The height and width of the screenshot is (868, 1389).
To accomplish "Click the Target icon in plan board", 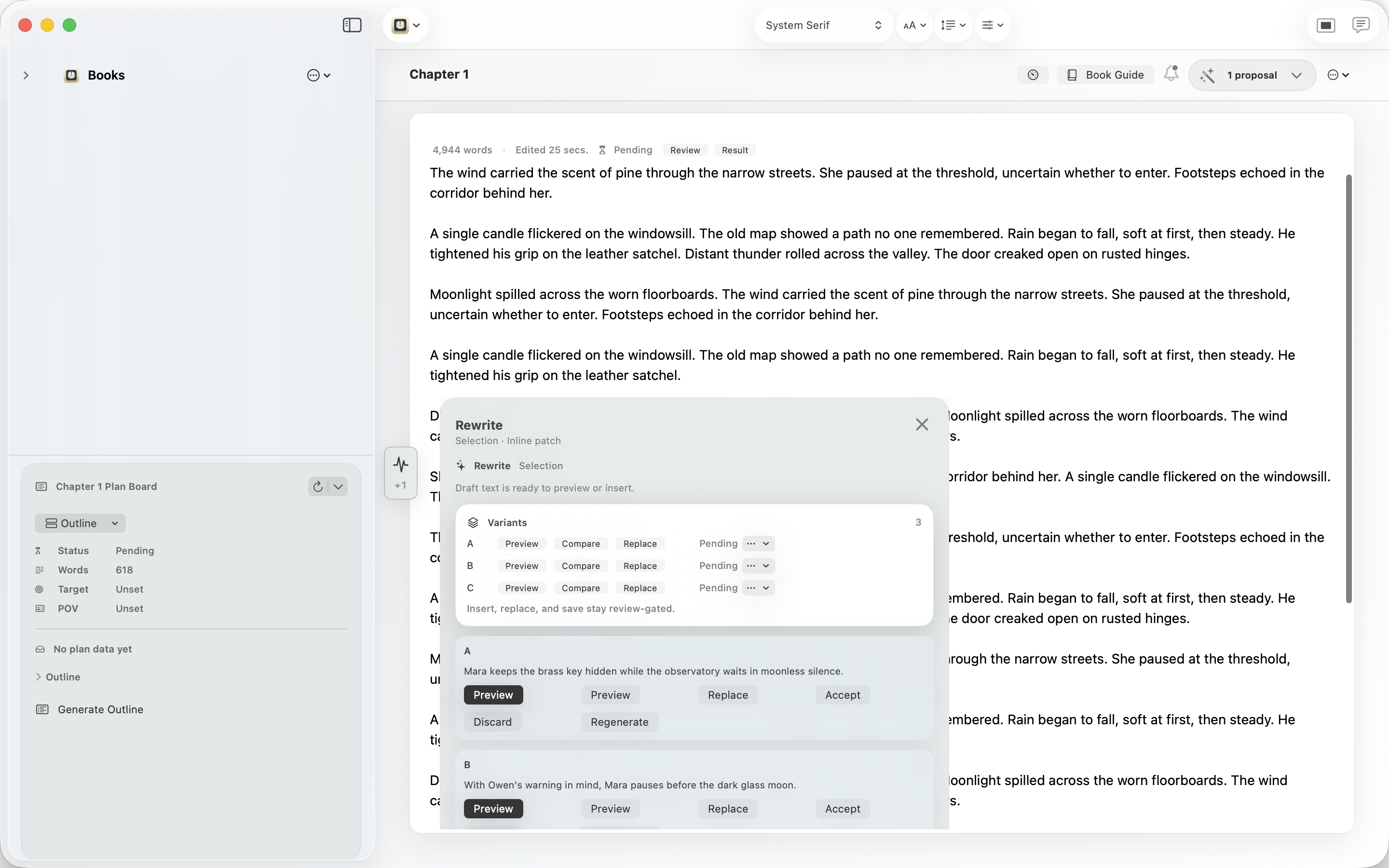I will [x=39, y=589].
